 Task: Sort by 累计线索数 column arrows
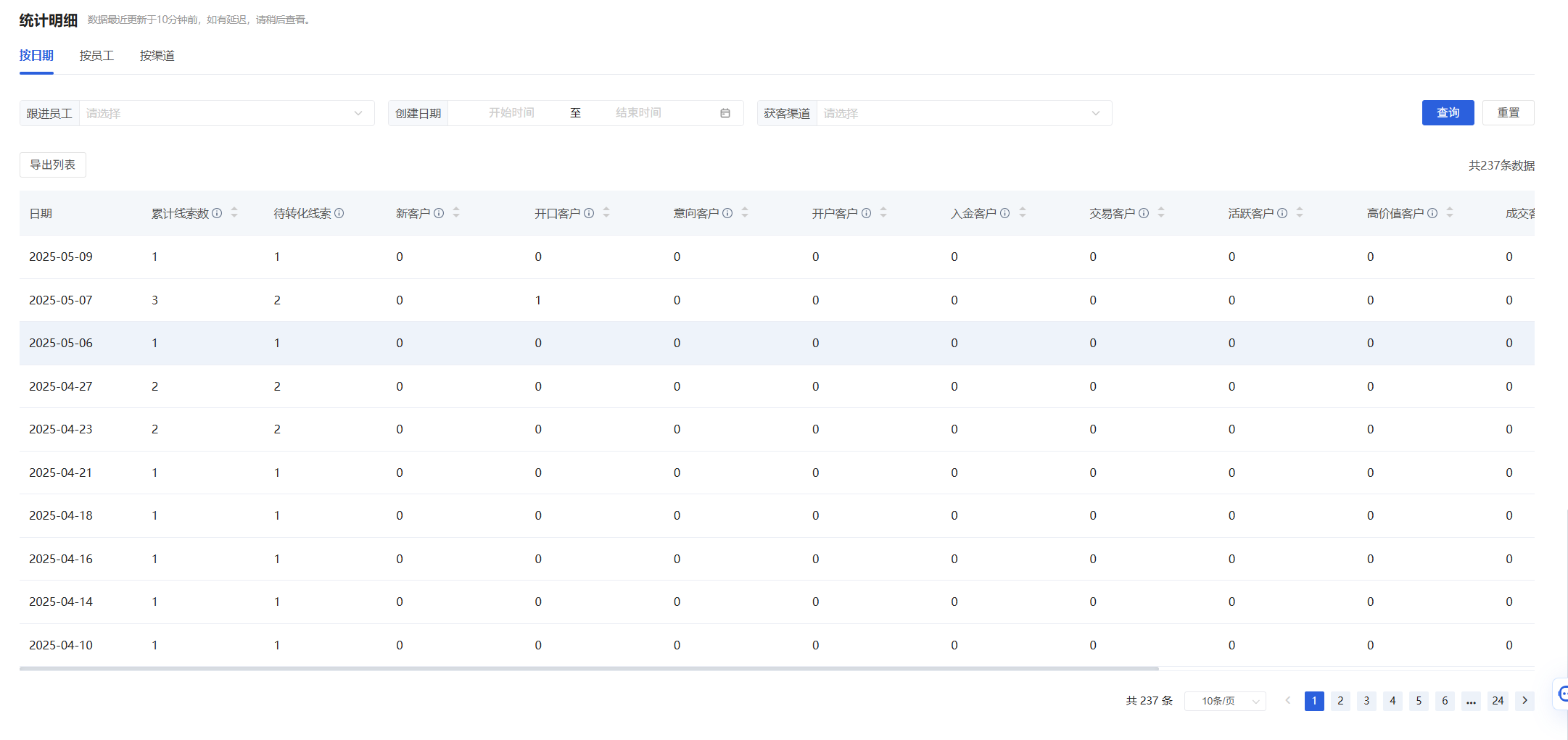pos(234,212)
